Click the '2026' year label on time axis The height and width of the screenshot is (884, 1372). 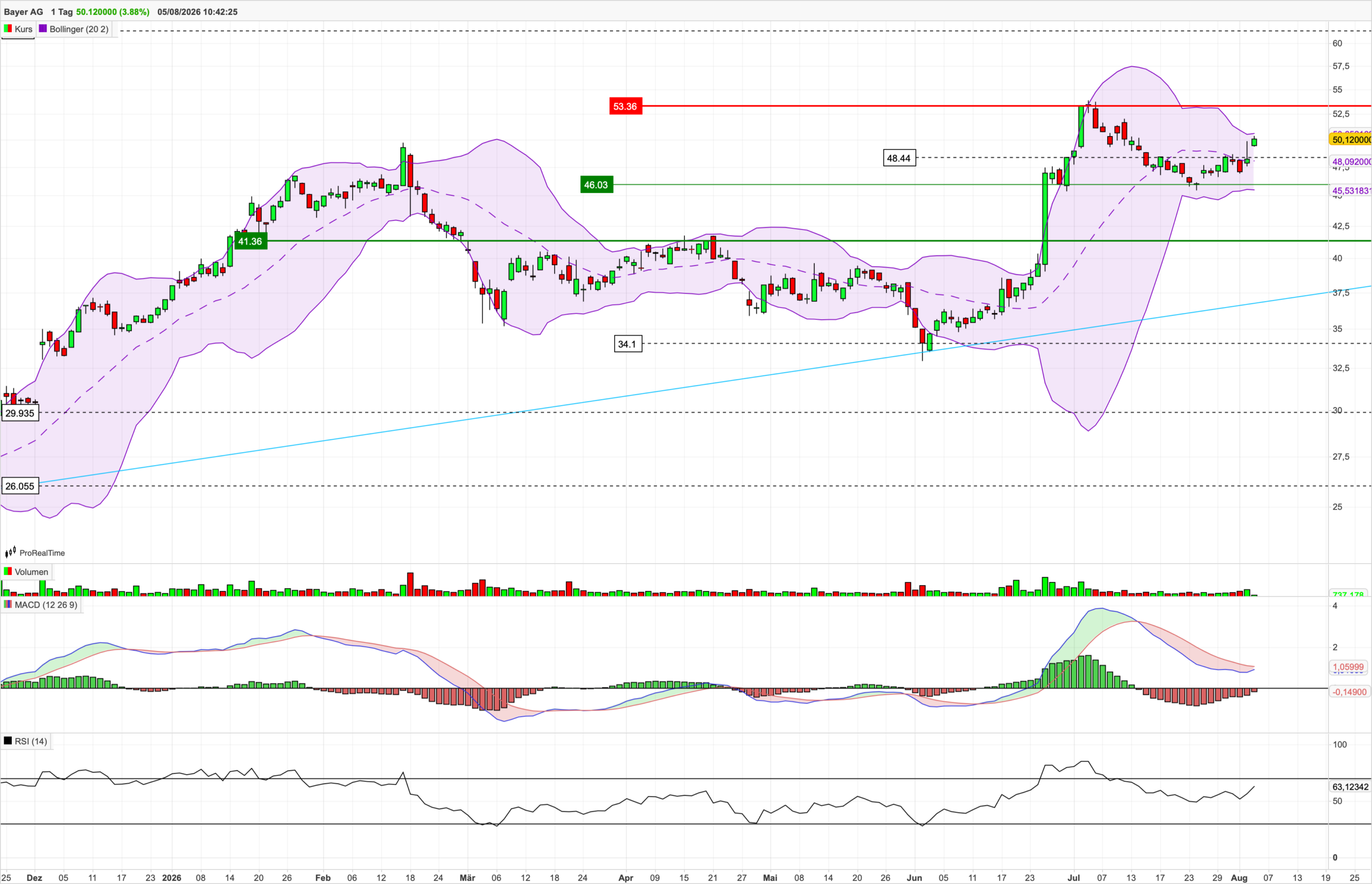coord(171,878)
